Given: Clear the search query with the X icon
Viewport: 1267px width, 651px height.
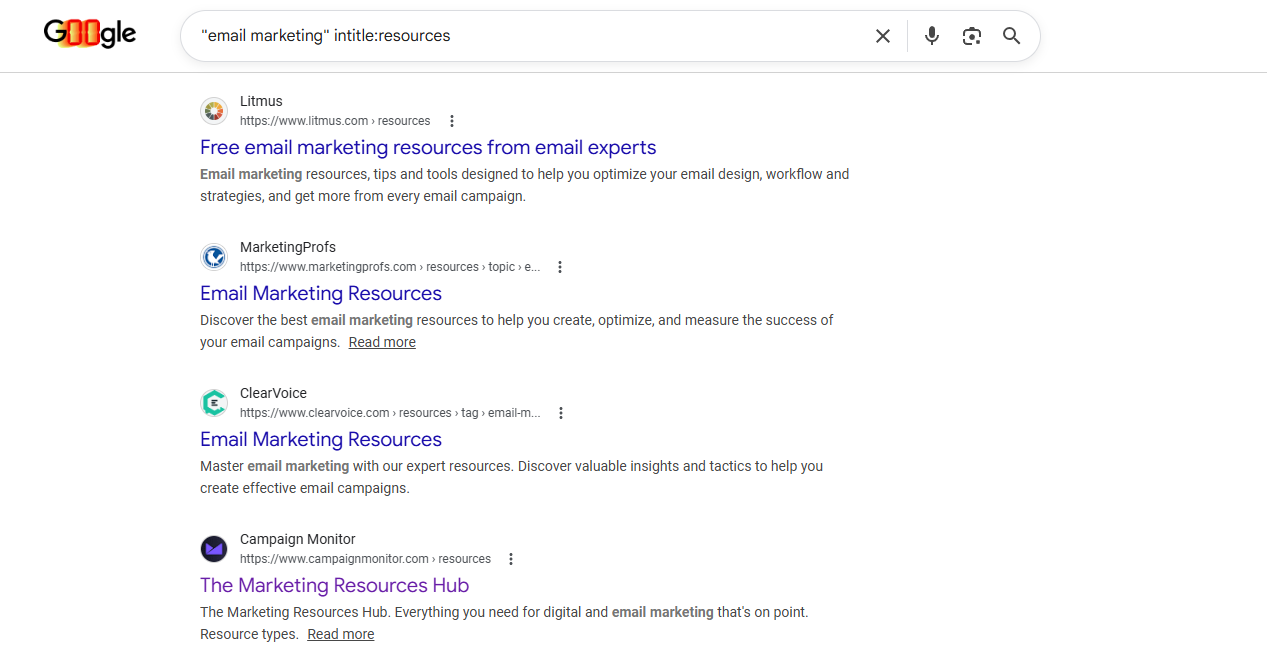Looking at the screenshot, I should (x=883, y=35).
